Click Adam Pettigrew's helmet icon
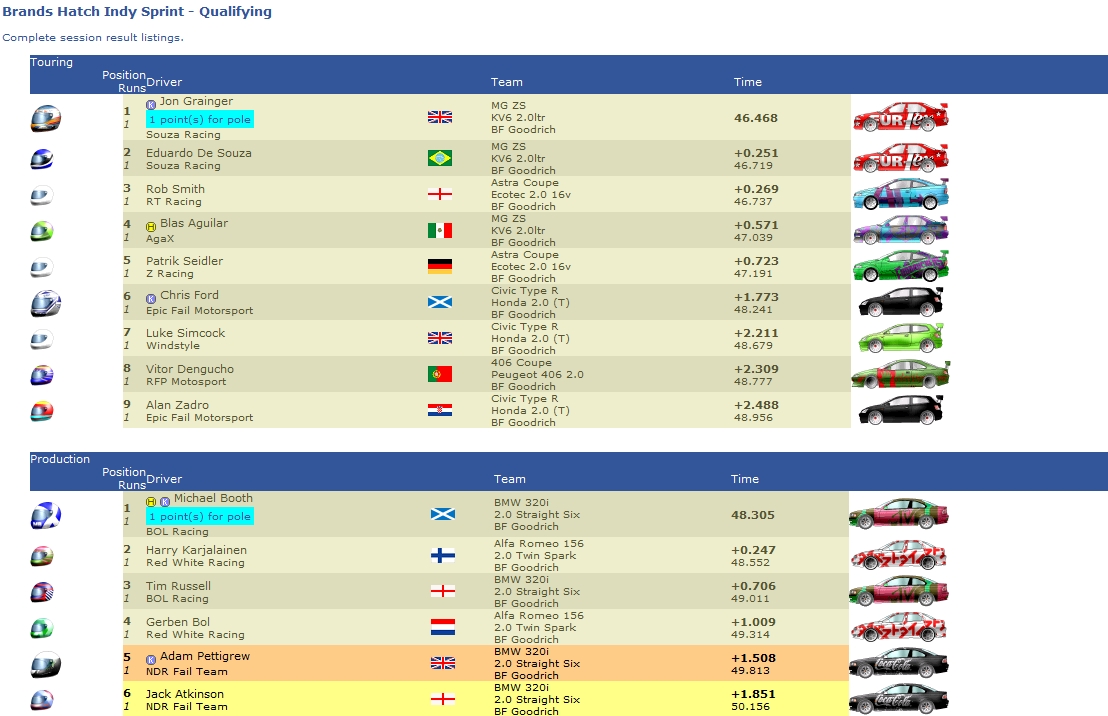 click(x=46, y=664)
